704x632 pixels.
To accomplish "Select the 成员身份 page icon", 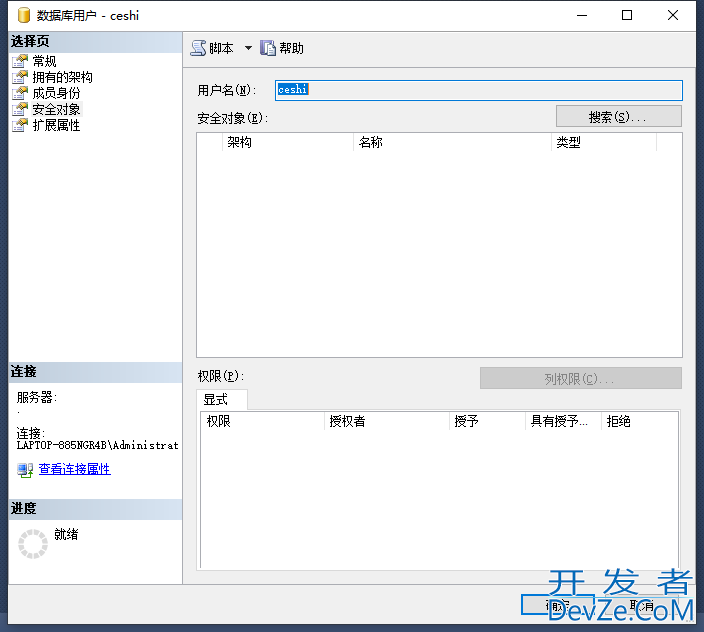I will 20,93.
